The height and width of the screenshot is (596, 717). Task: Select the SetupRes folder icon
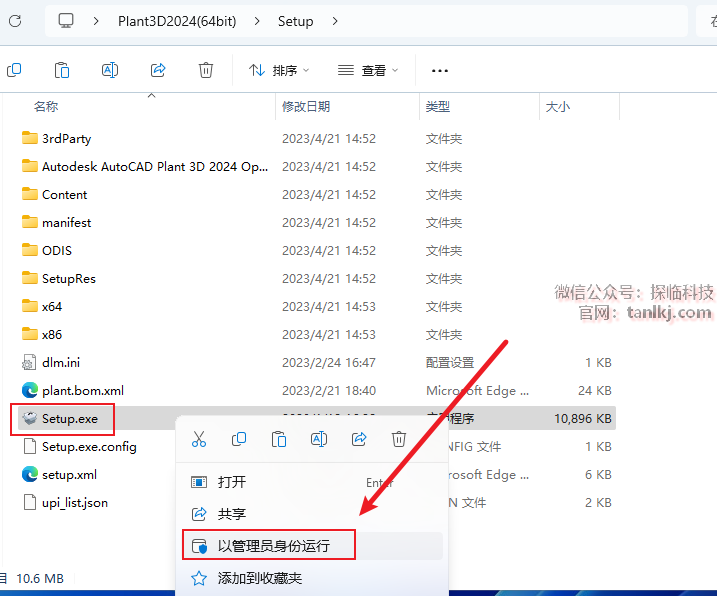pyautogui.click(x=30, y=278)
